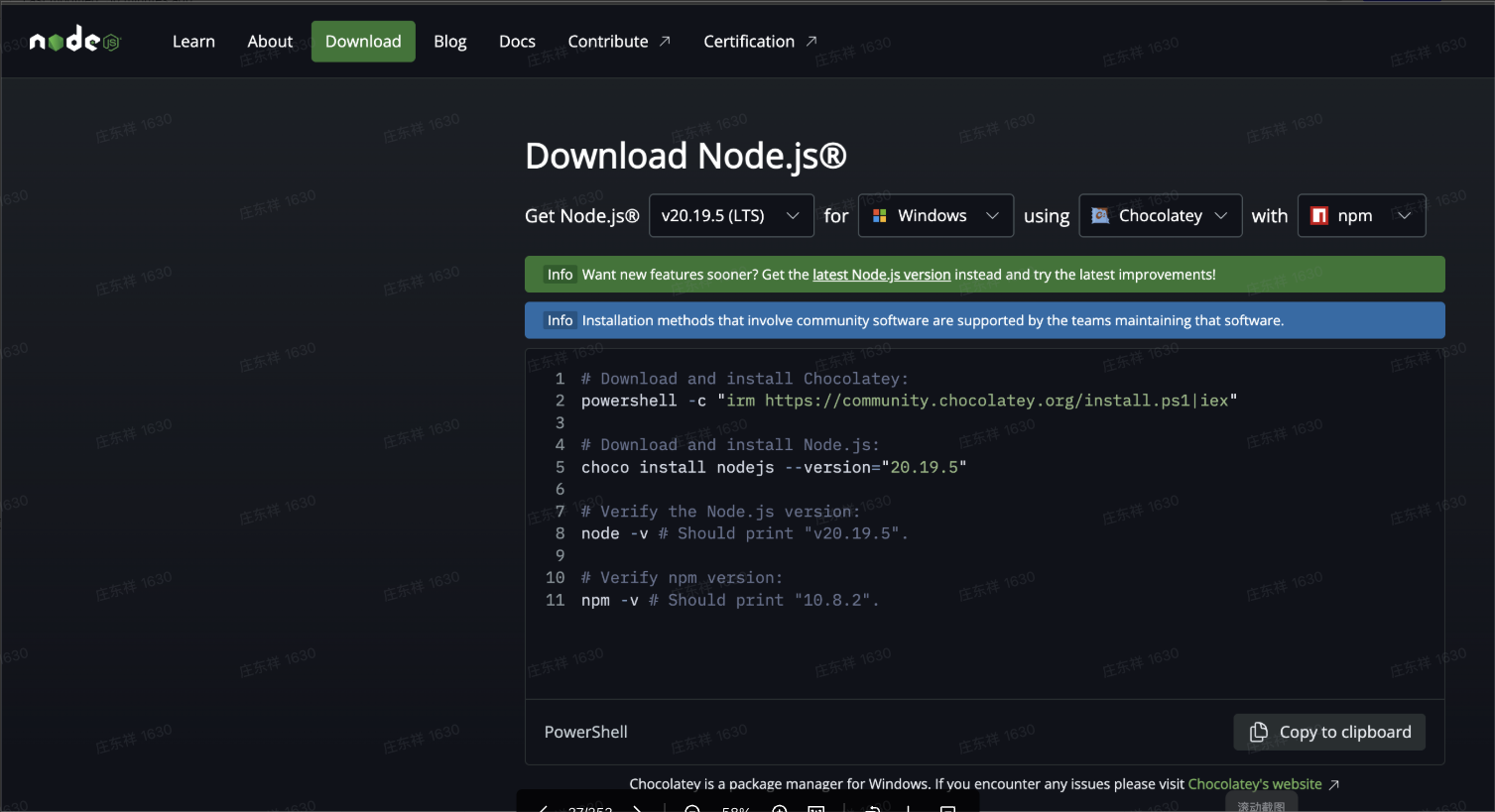Click the Node.js logo in header
The height and width of the screenshot is (812, 1495).
74,41
